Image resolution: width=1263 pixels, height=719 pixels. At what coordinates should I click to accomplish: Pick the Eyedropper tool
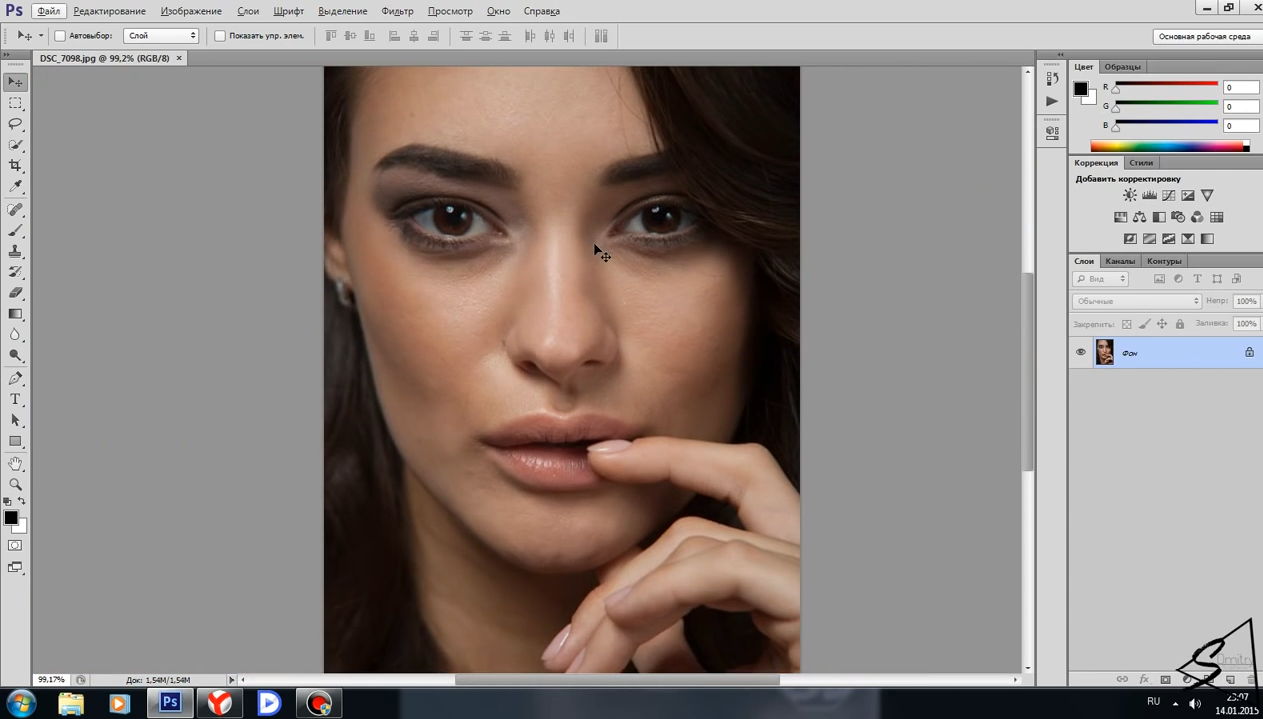tap(15, 187)
